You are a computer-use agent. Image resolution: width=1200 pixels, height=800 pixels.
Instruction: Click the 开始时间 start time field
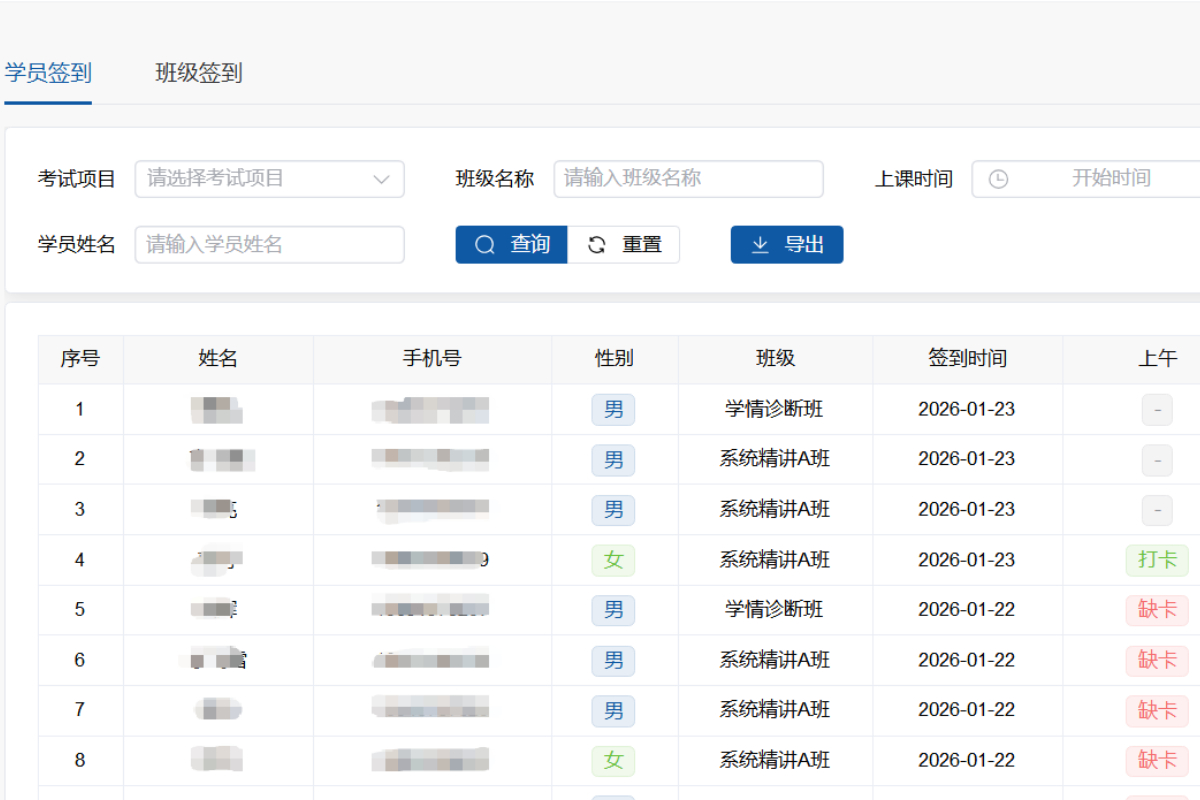click(1110, 179)
